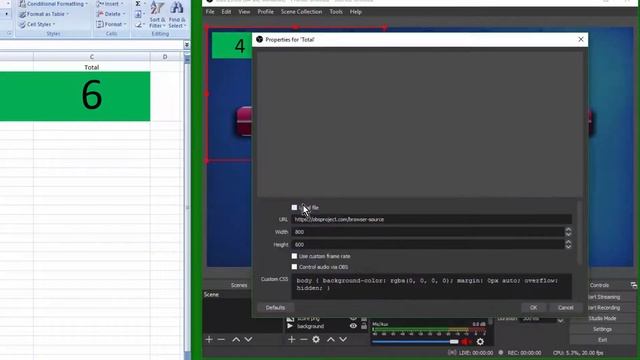
Task: Select Excel column C header
Action: [91, 56]
